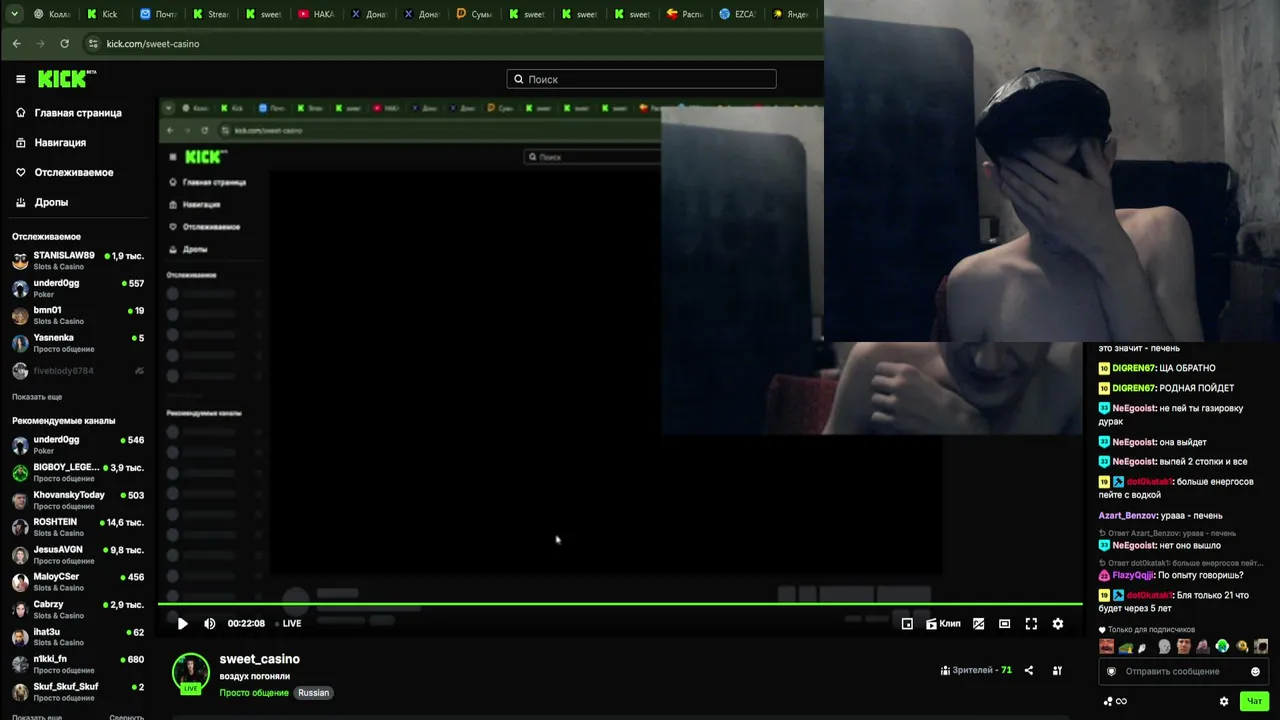Click the Azart_Benzov username in chat

pyautogui.click(x=1127, y=516)
